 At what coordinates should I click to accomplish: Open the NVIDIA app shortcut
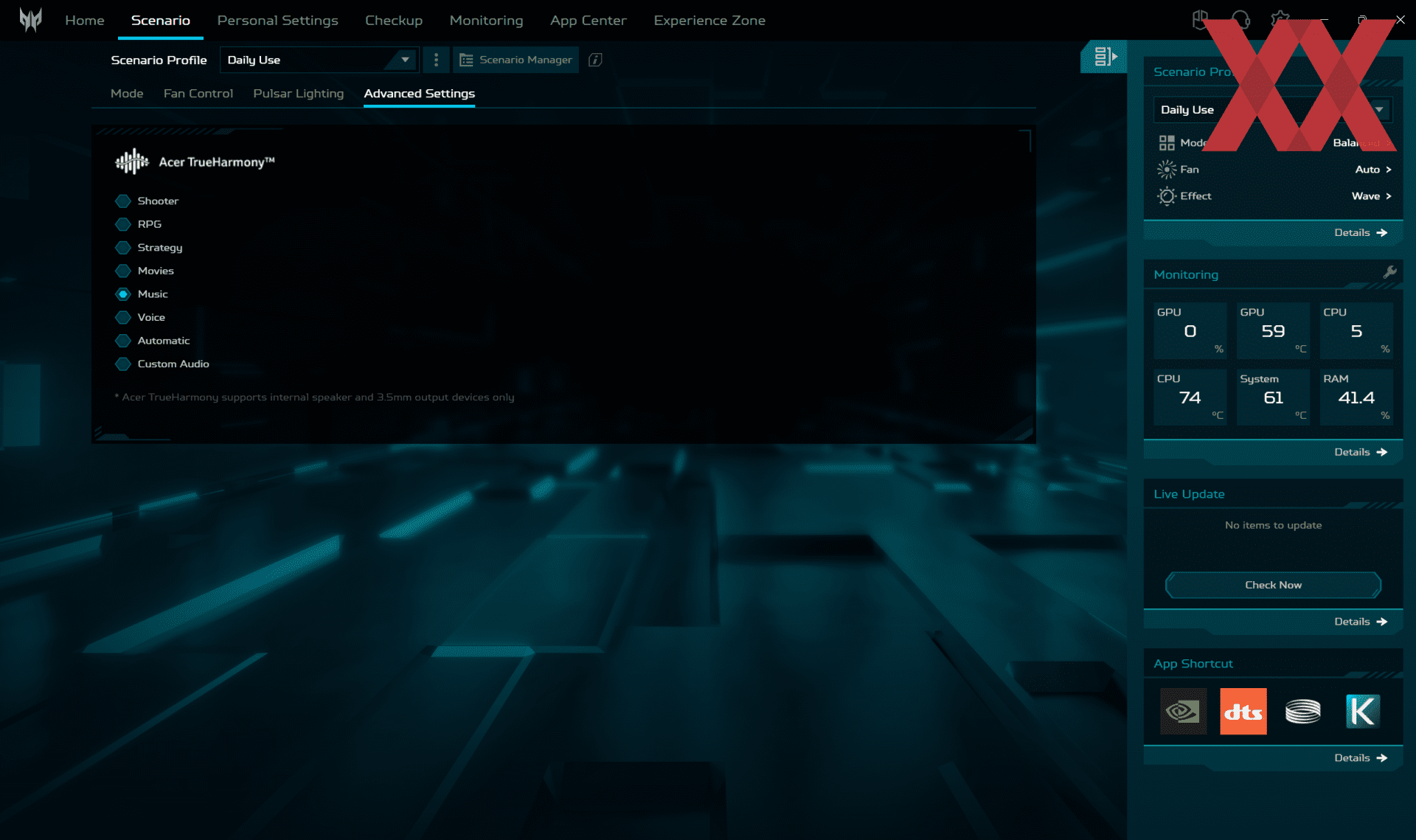click(x=1183, y=712)
